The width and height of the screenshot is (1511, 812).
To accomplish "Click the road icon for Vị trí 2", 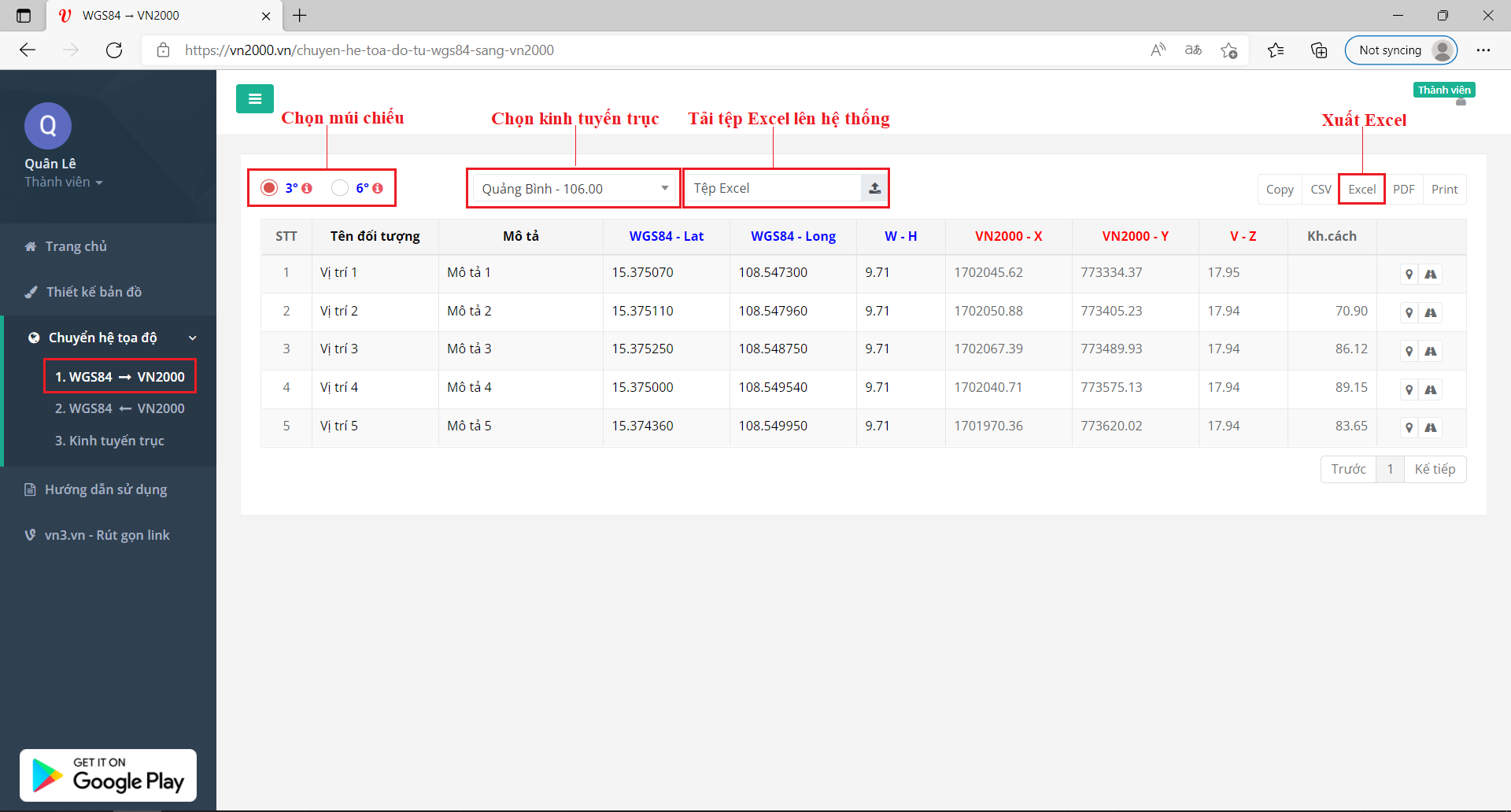I will (x=1431, y=313).
